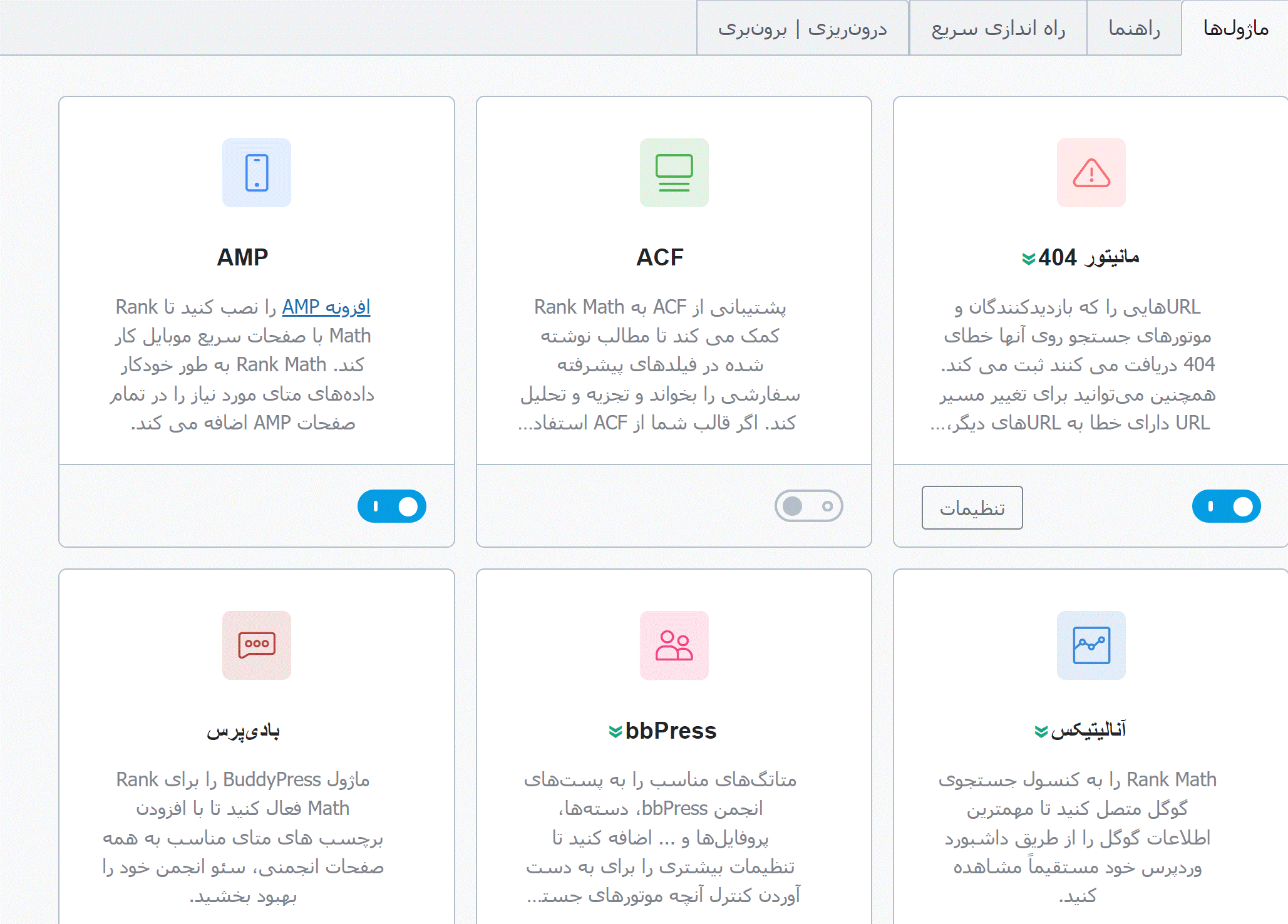The height and width of the screenshot is (924, 1288).
Task: Click the bbPress card title
Action: click(x=671, y=731)
